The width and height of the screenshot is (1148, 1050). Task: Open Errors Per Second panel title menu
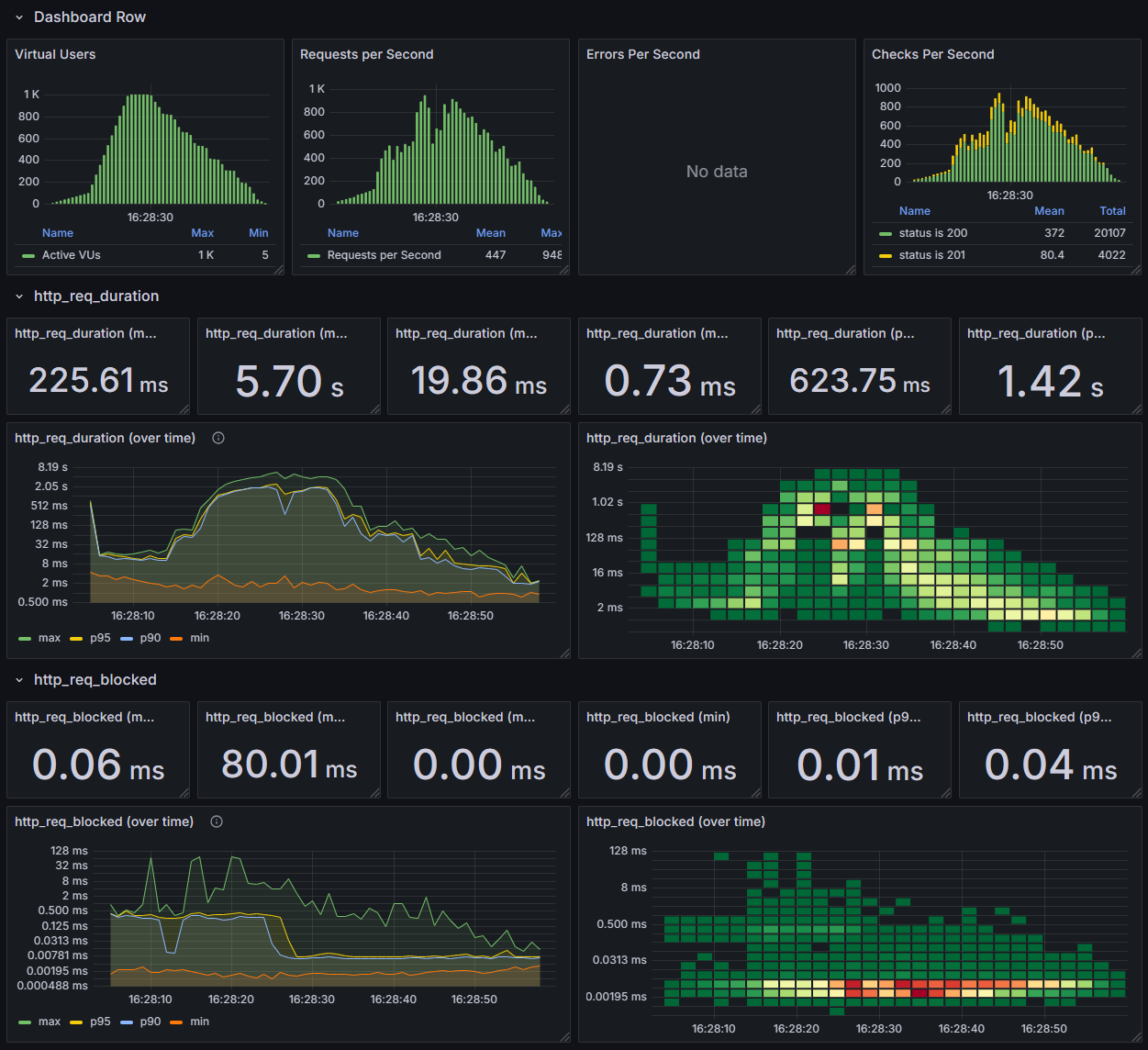(643, 54)
